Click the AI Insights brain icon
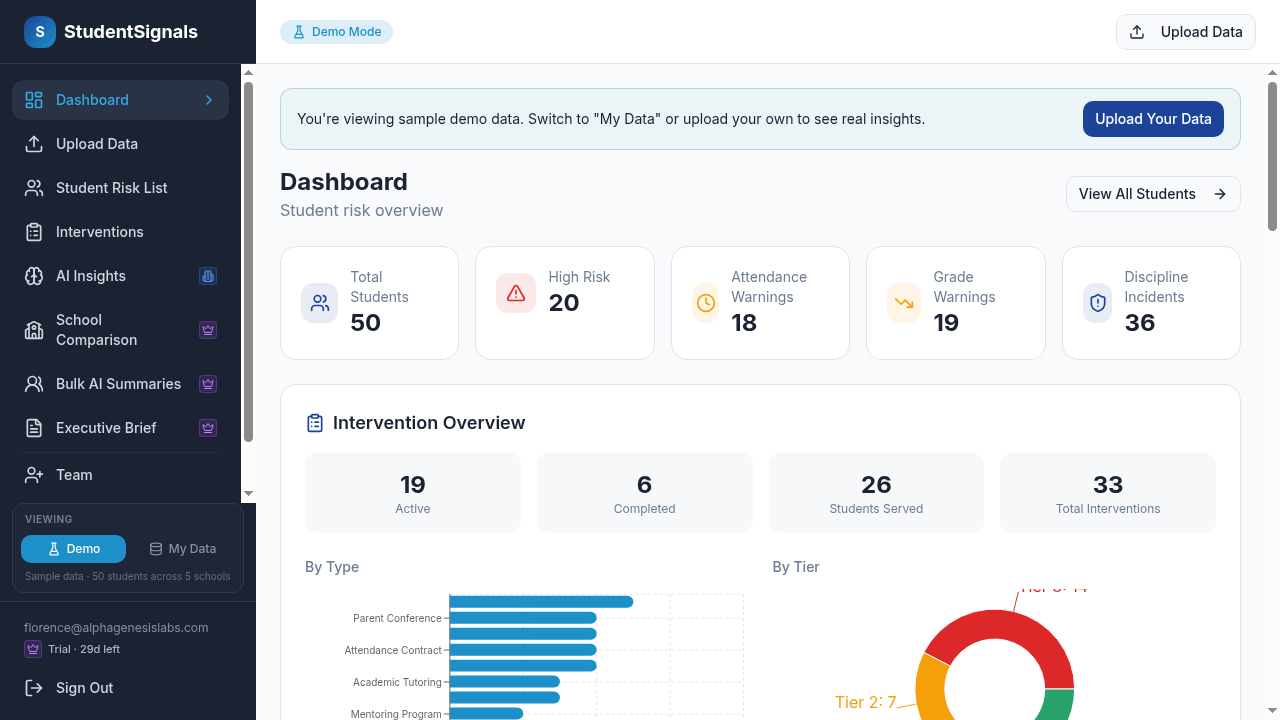 pos(34,276)
